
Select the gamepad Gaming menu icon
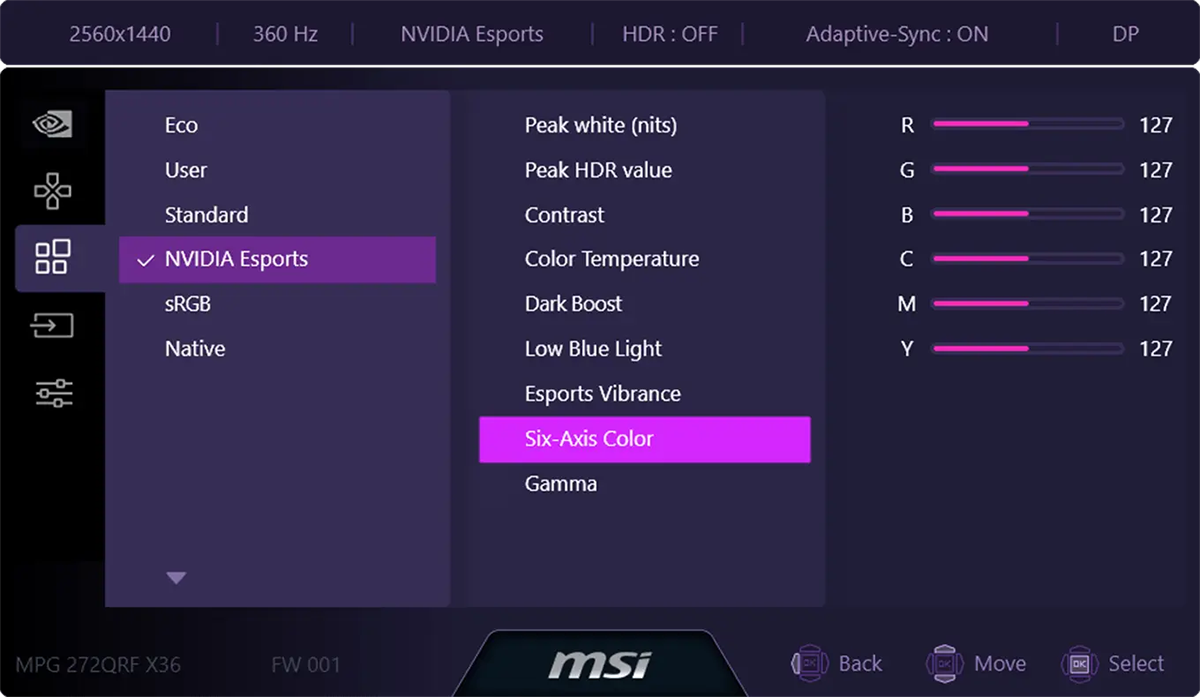pos(50,190)
